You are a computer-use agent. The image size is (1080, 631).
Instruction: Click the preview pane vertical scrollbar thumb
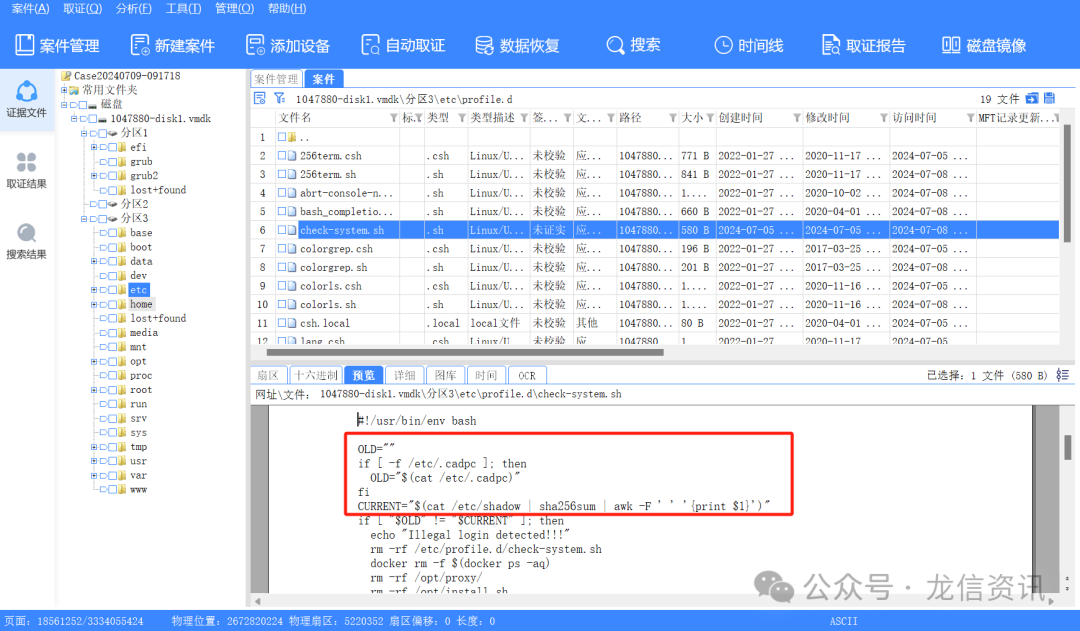coord(1068,447)
